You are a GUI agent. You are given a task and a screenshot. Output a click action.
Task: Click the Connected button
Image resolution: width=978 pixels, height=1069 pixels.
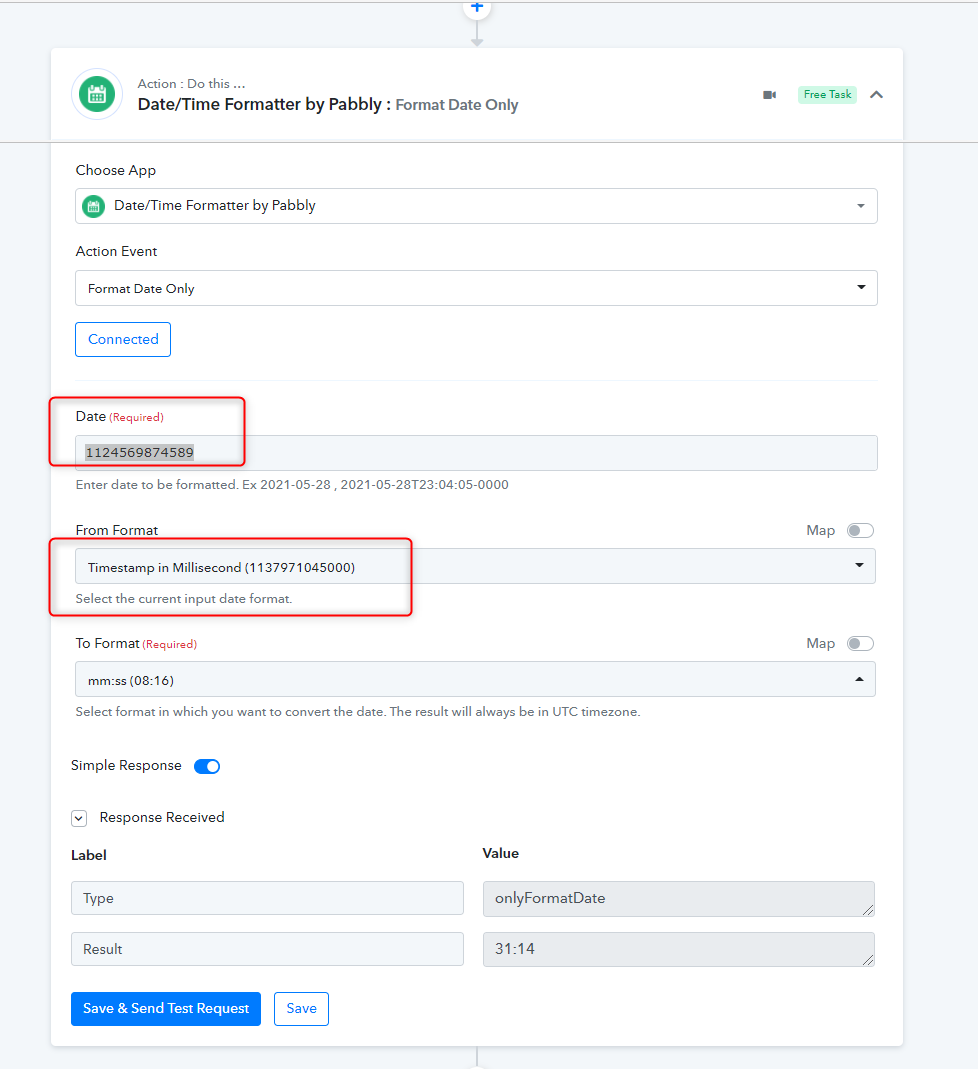click(123, 340)
